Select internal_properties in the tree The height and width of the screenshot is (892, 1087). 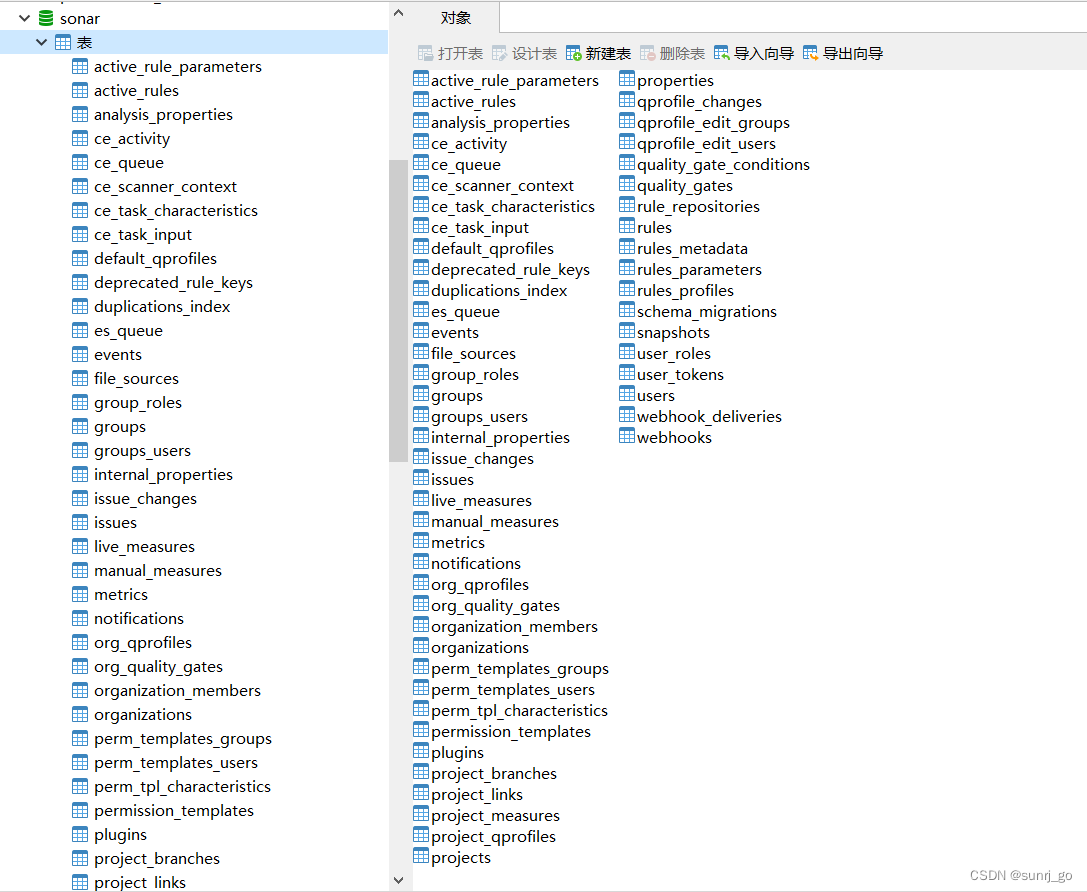tap(164, 475)
